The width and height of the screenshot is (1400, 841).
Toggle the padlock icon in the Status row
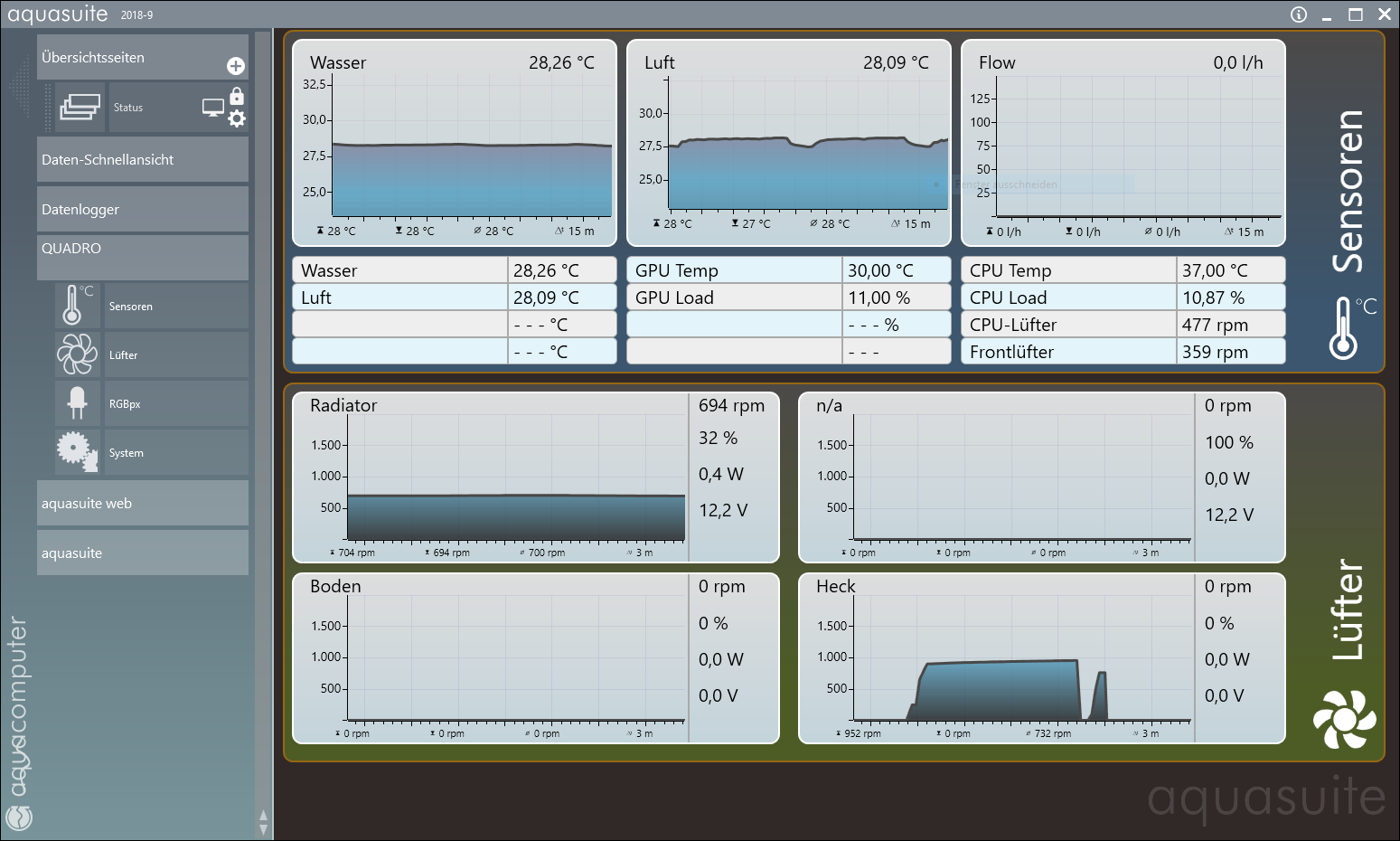237,96
